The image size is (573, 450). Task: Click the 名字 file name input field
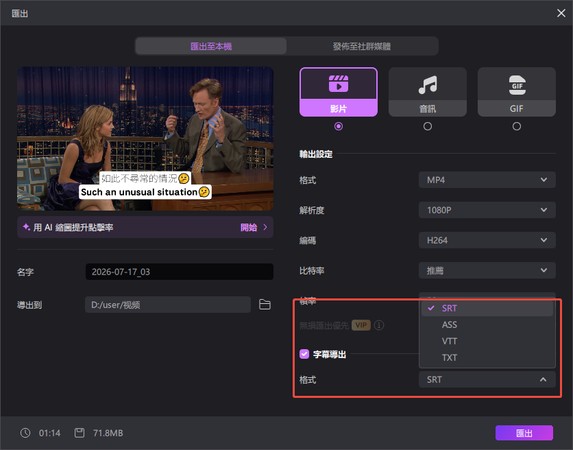tap(179, 272)
